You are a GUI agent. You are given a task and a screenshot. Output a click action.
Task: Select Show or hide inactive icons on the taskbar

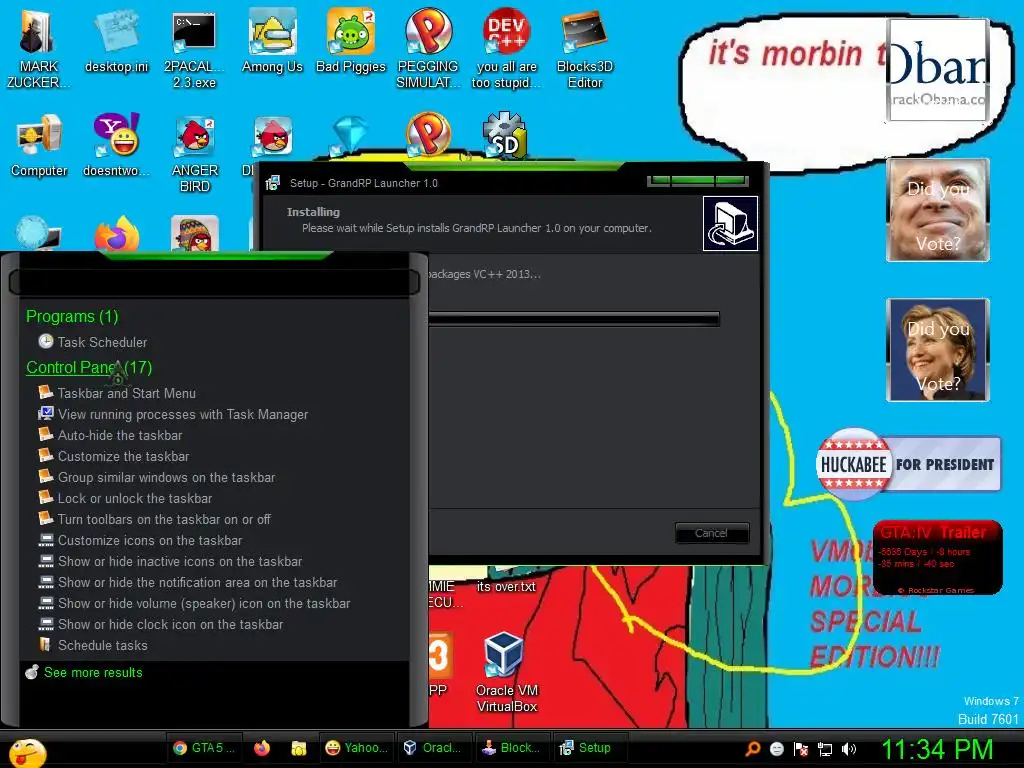click(180, 561)
